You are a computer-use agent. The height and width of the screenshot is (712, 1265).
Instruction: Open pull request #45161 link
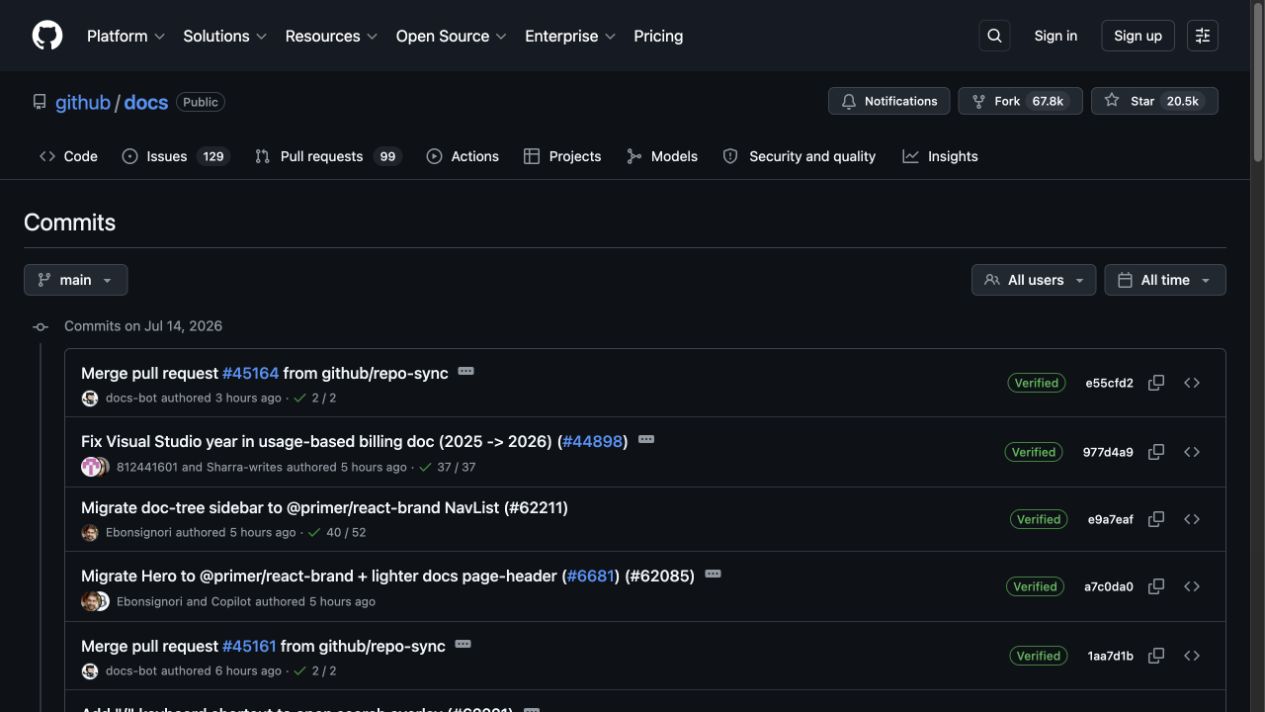[x=249, y=646]
